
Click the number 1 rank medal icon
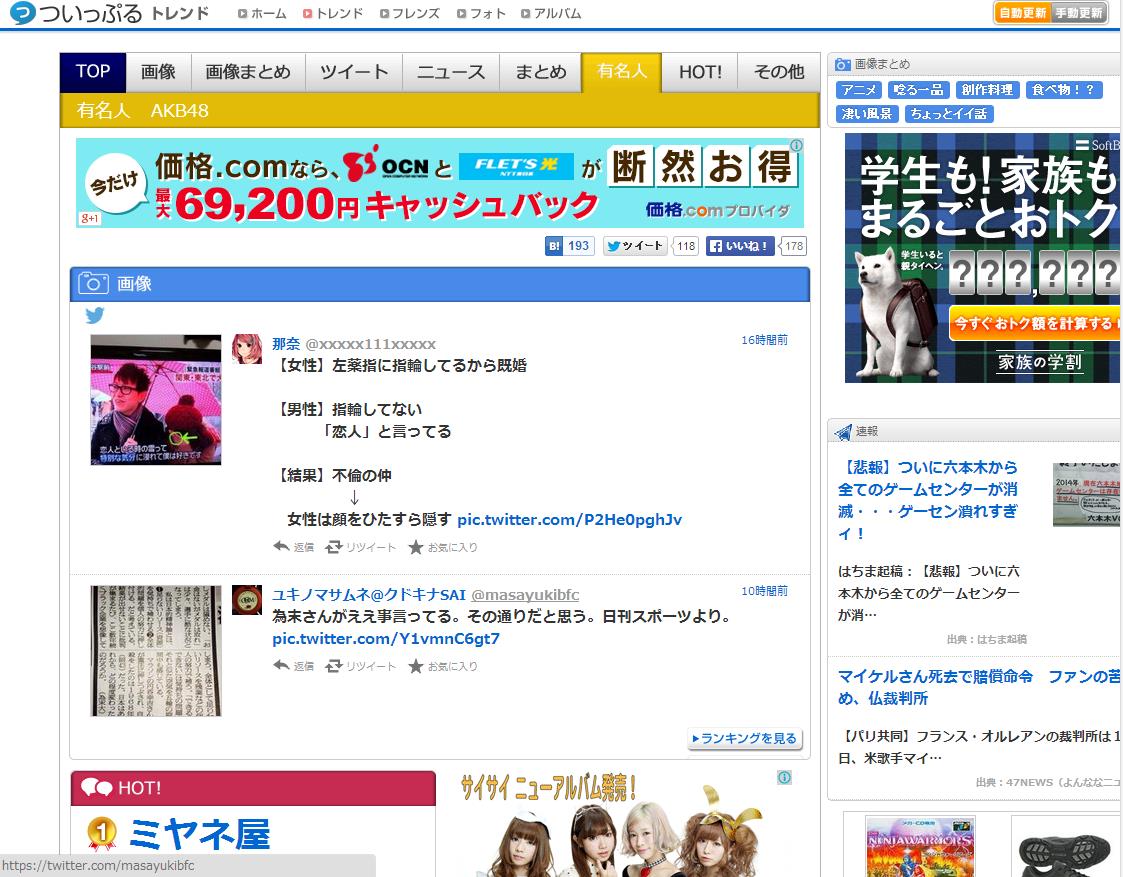pyautogui.click(x=102, y=832)
